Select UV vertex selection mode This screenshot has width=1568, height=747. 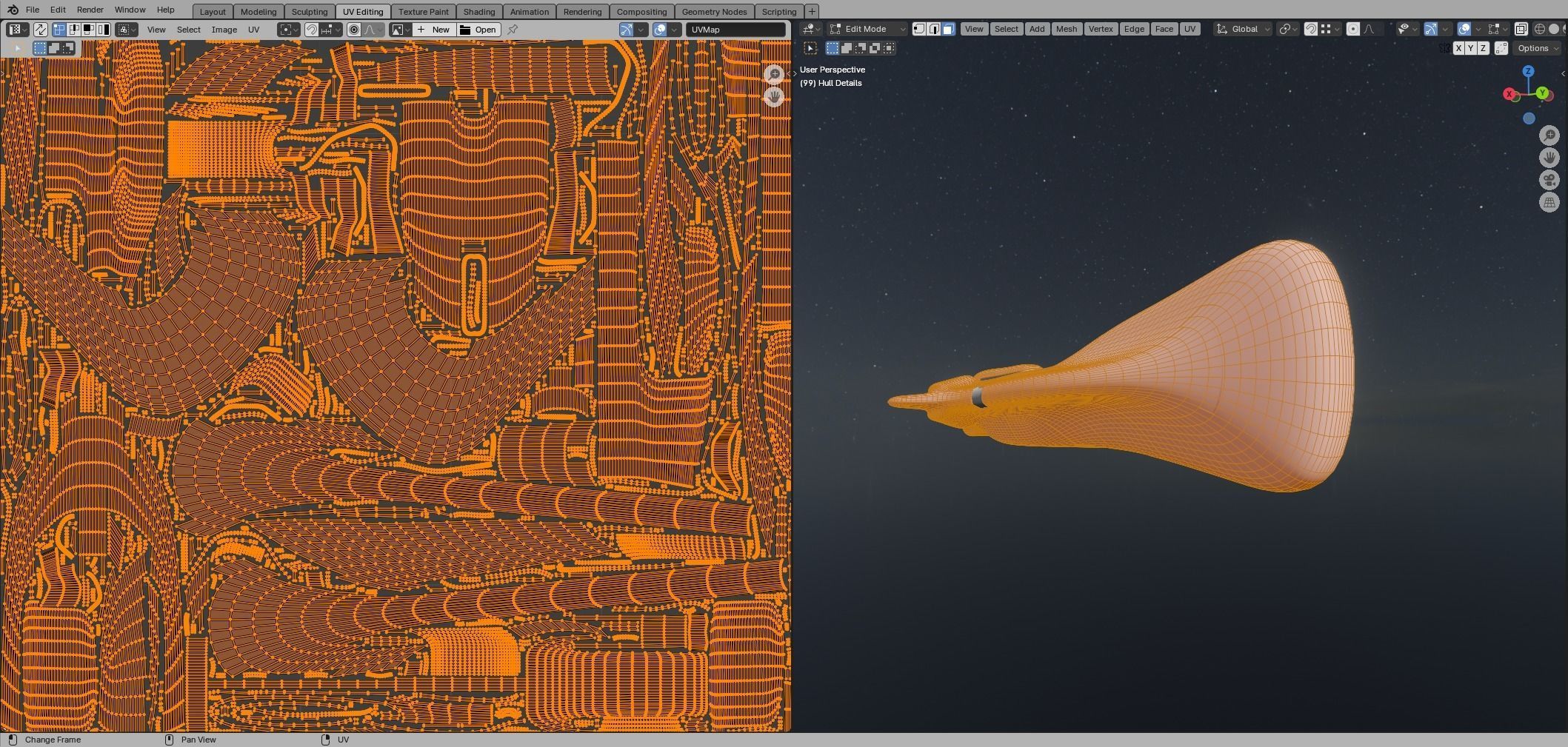(59, 30)
